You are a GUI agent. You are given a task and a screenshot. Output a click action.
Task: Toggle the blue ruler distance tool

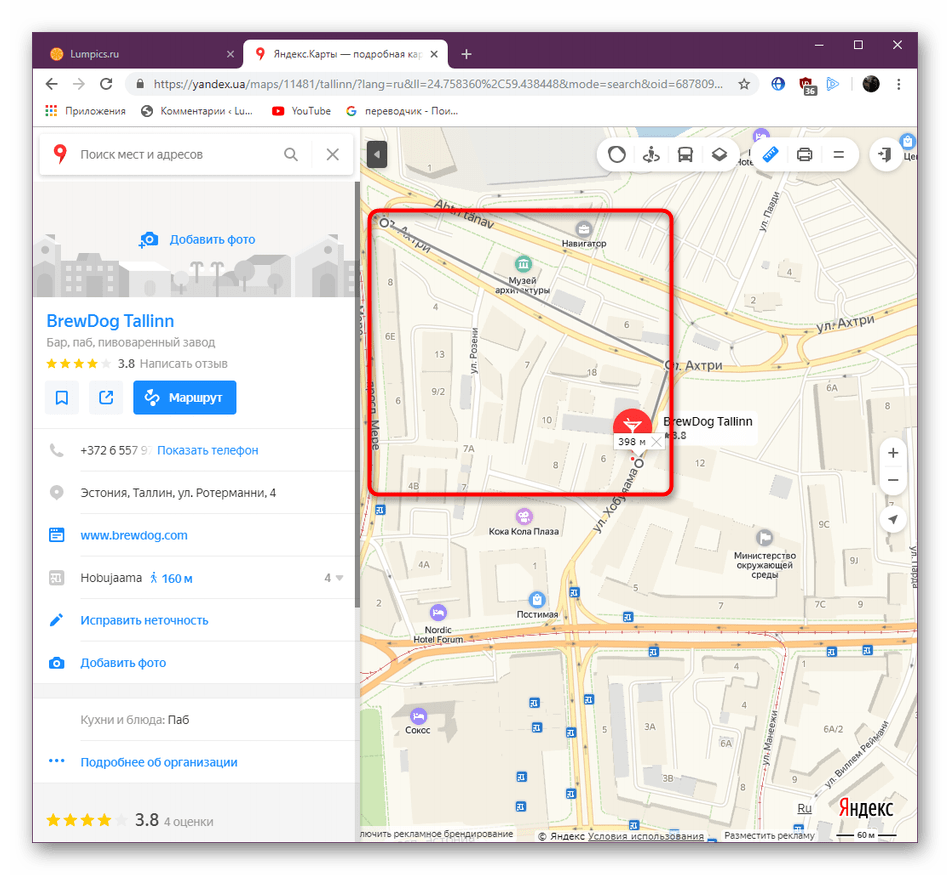[770, 155]
